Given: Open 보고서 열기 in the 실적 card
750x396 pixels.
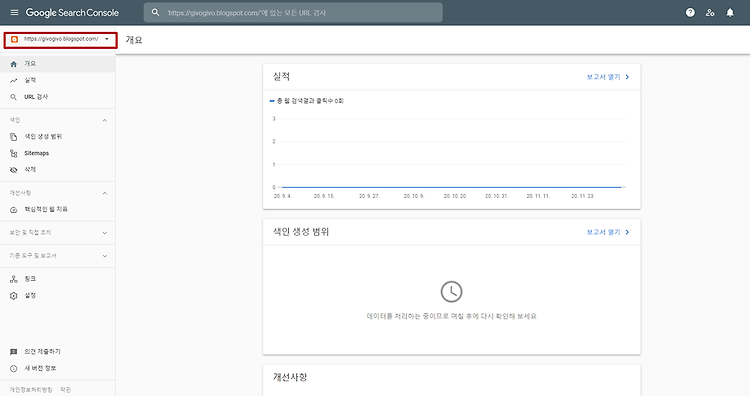Looking at the screenshot, I should [608, 77].
